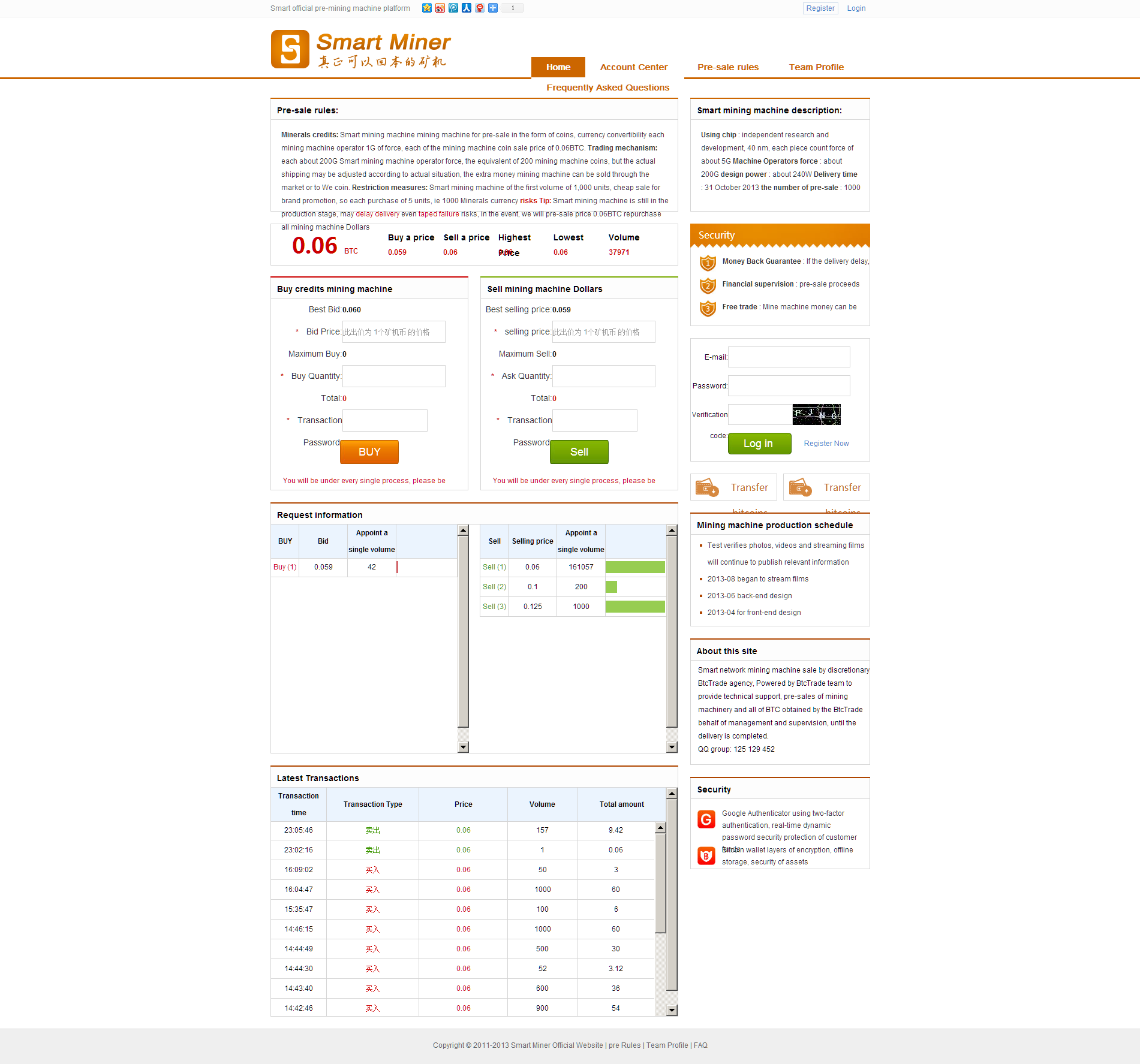1140x1064 pixels.
Task: Open Team Profile menu
Action: [816, 67]
